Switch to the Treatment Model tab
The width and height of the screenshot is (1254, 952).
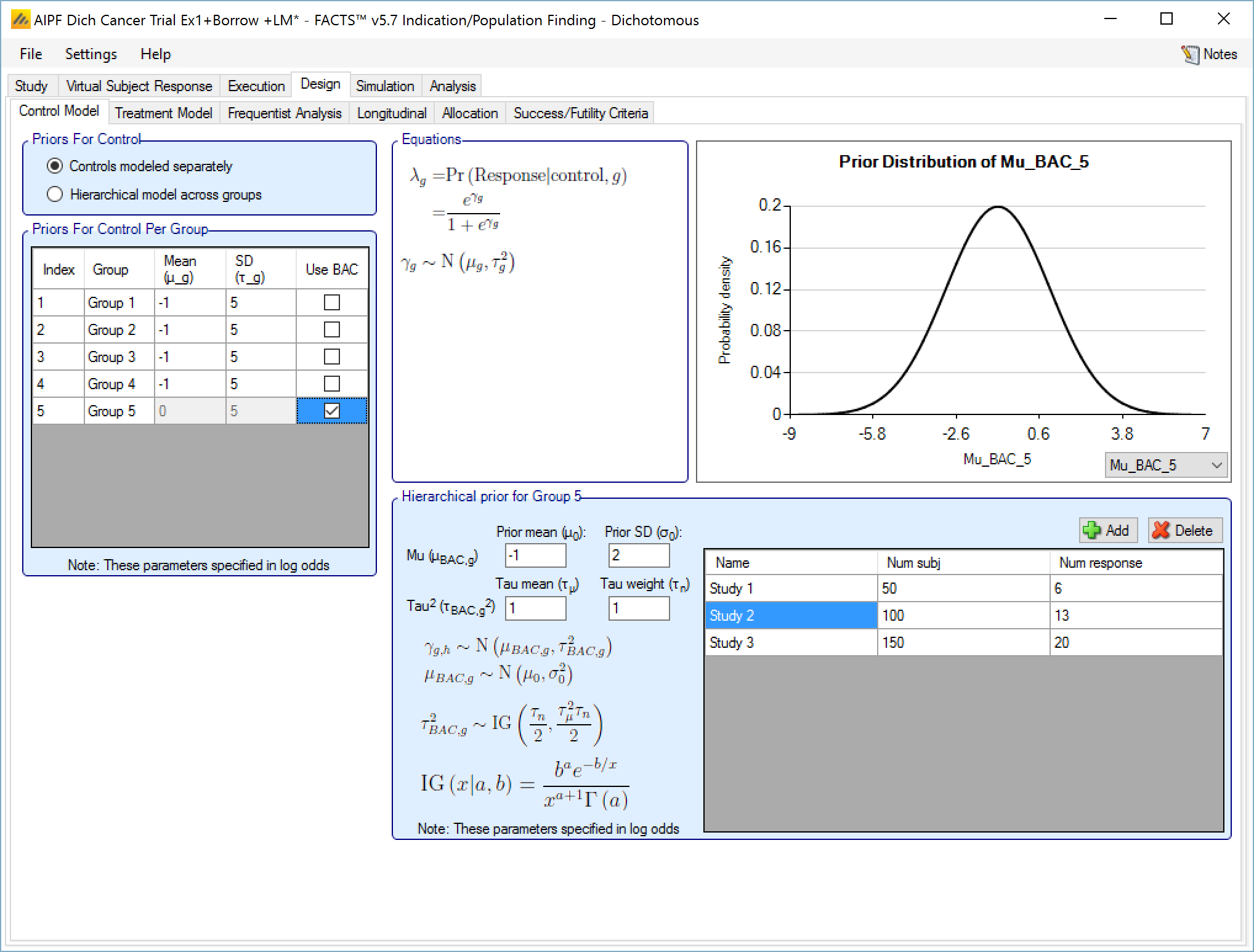(163, 113)
